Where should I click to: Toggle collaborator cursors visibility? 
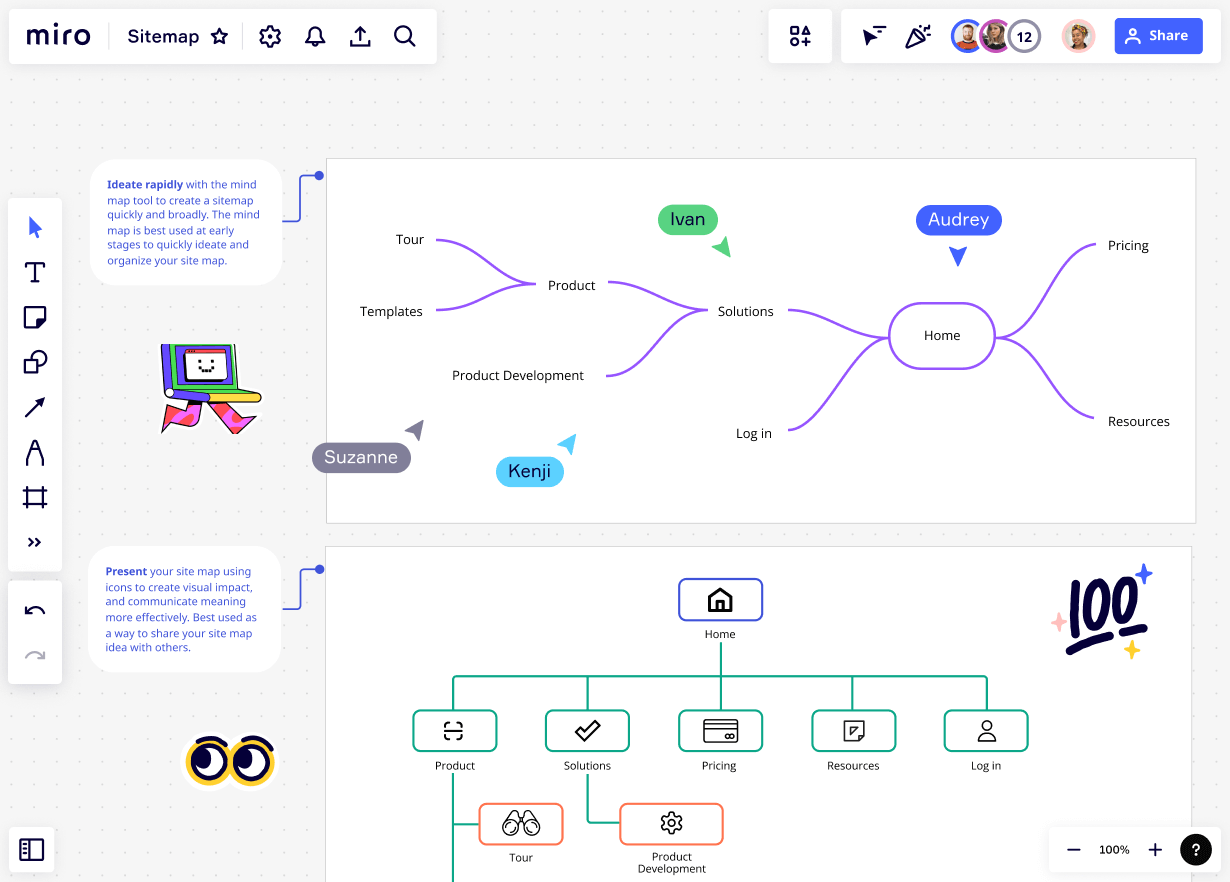(x=873, y=35)
